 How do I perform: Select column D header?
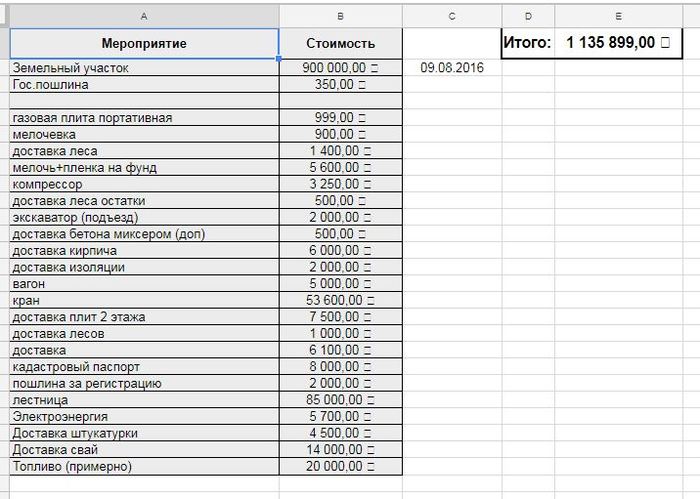pos(527,16)
